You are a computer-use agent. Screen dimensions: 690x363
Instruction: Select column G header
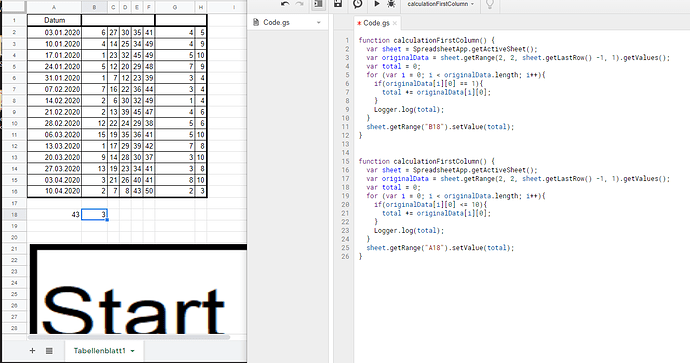coord(175,7)
